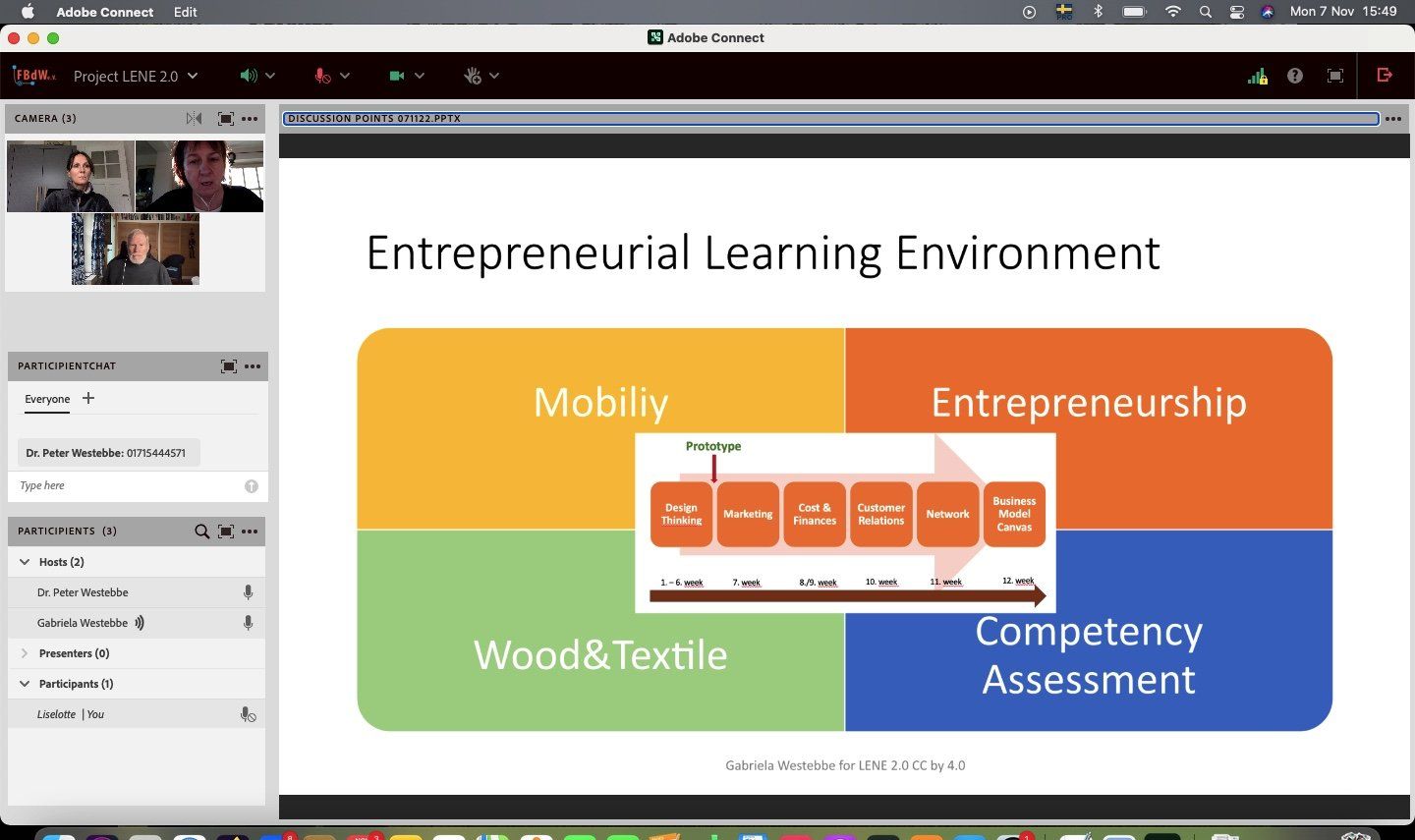Open the Wi-Fi status menu
Viewport: 1415px width, 840px height.
click(x=1173, y=12)
